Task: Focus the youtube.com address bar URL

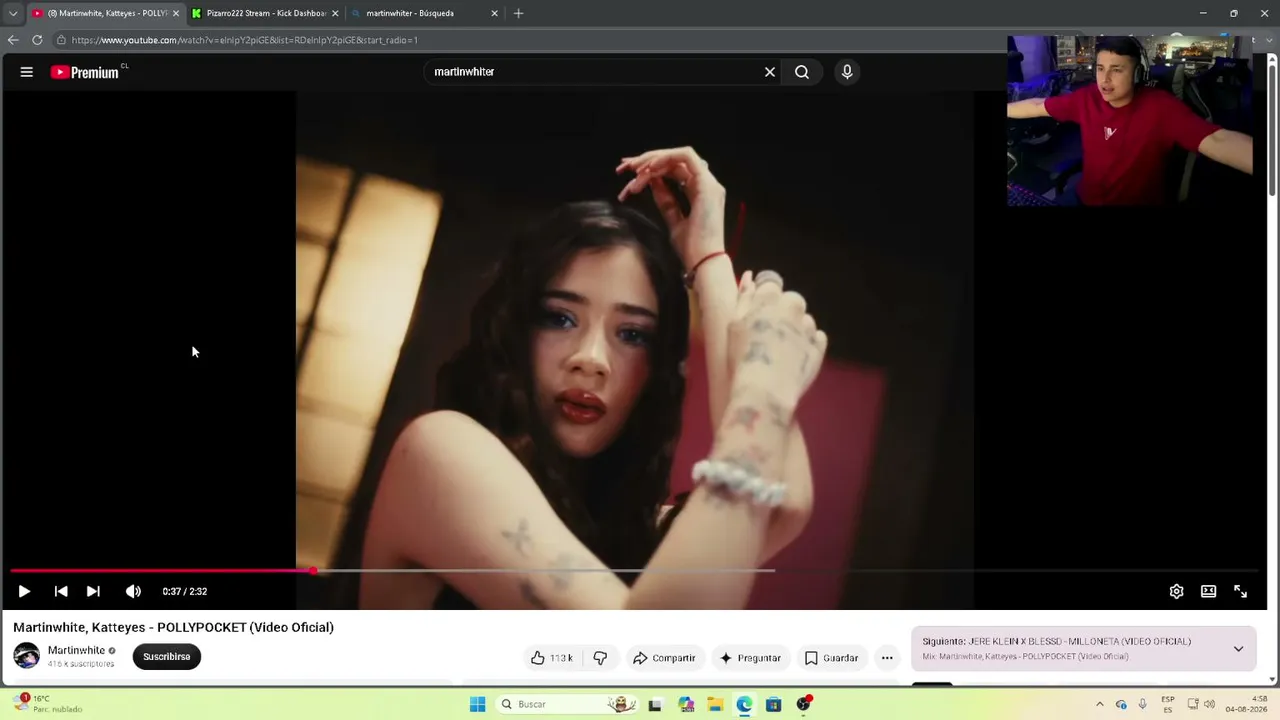Action: click(245, 40)
